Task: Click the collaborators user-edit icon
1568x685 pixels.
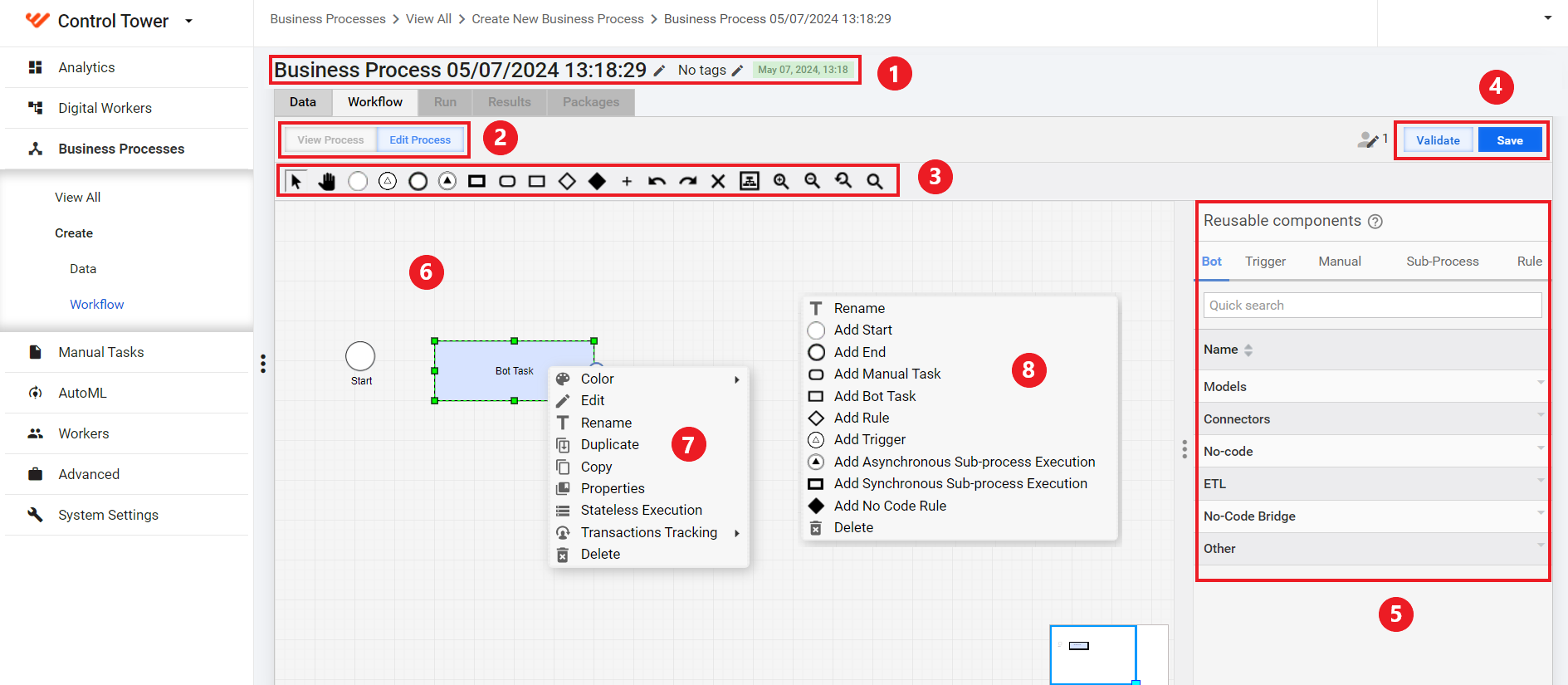Action: 1368,139
